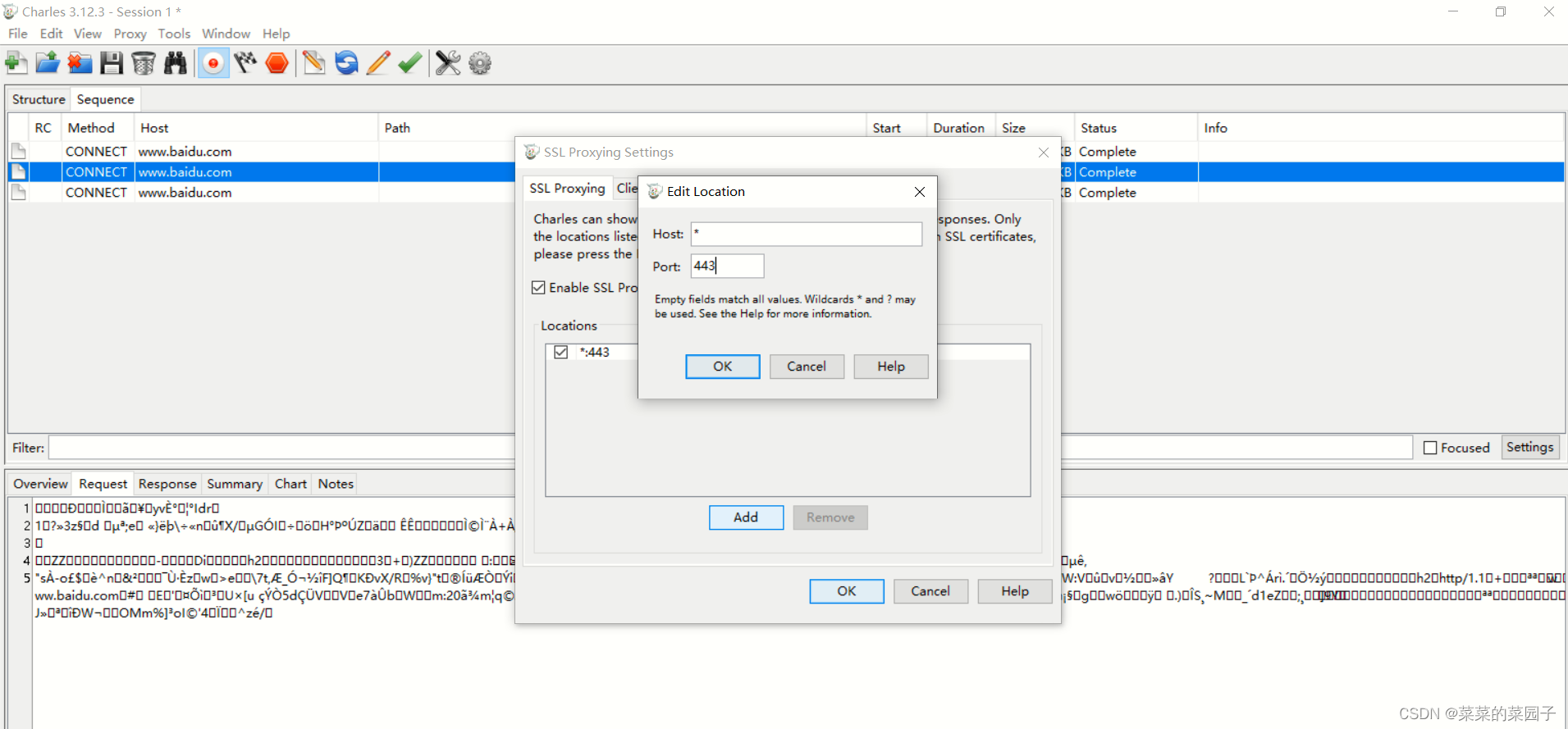The width and height of the screenshot is (1568, 729).
Task: Close the SSL Proxying Settings dialog
Action: coord(1044,153)
